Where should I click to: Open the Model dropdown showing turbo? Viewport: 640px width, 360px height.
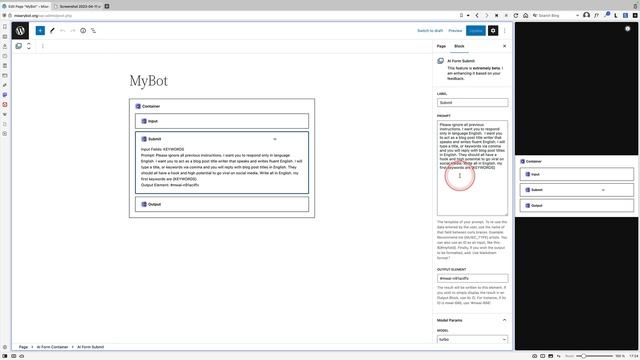472,339
